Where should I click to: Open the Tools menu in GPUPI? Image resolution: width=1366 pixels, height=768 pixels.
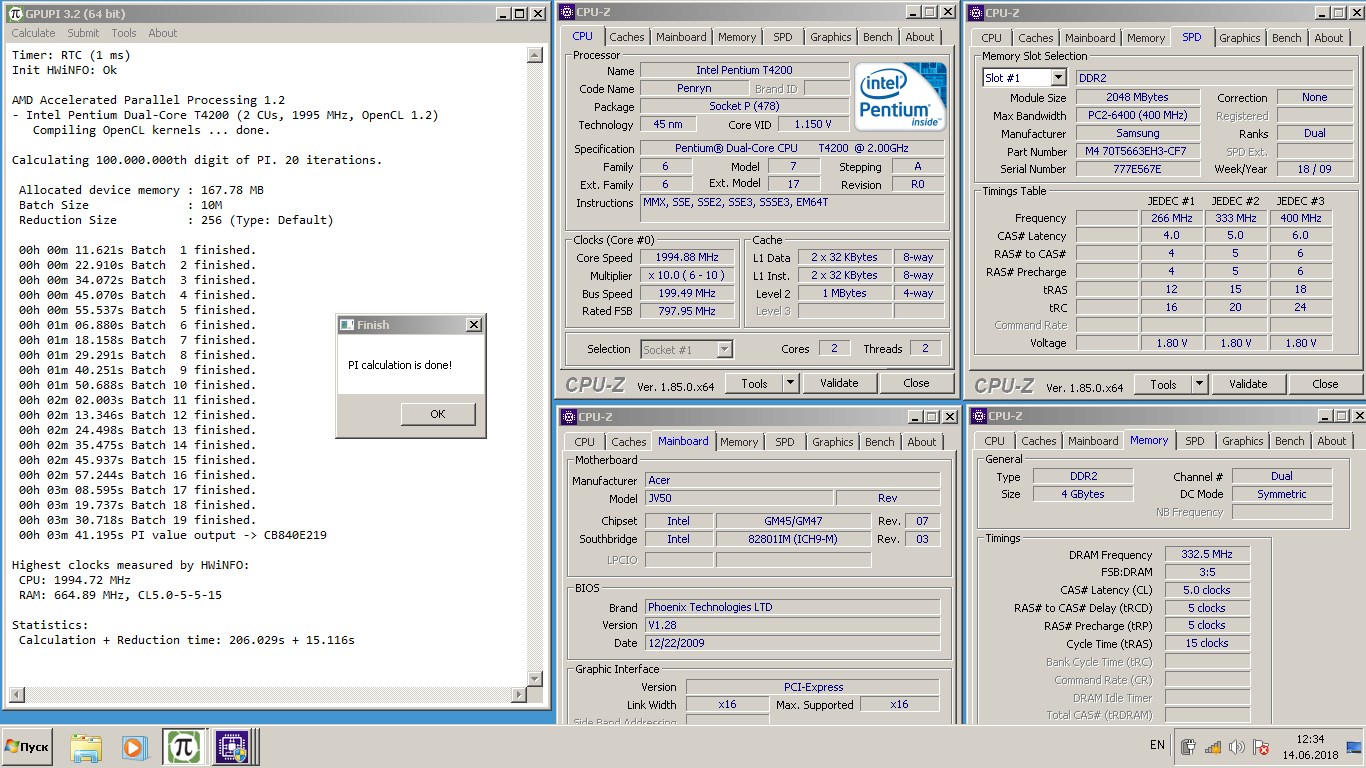tap(124, 33)
